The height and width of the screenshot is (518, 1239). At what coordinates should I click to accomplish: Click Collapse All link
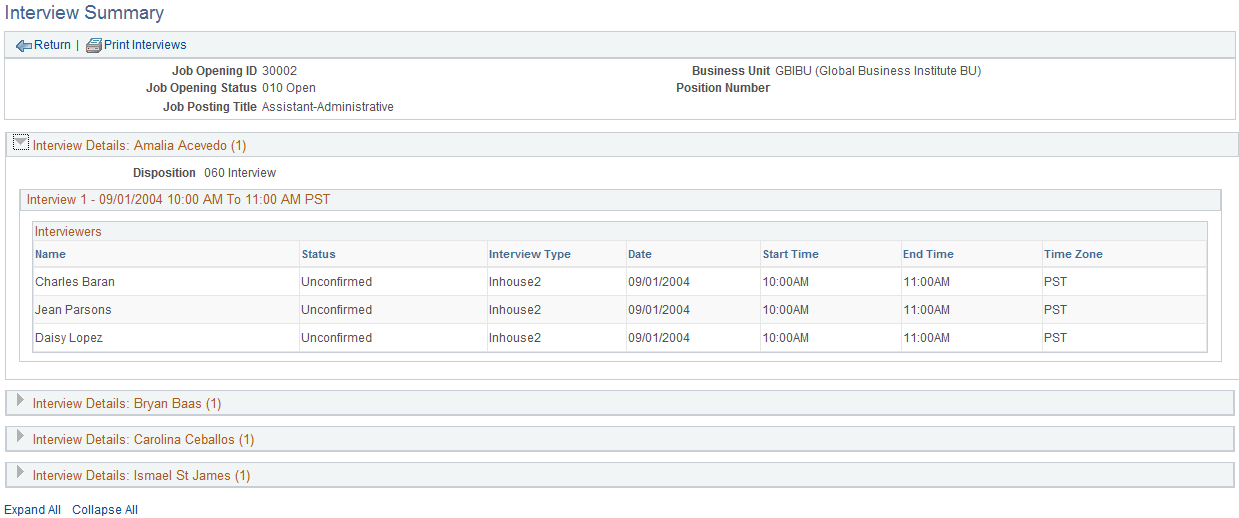pos(105,510)
